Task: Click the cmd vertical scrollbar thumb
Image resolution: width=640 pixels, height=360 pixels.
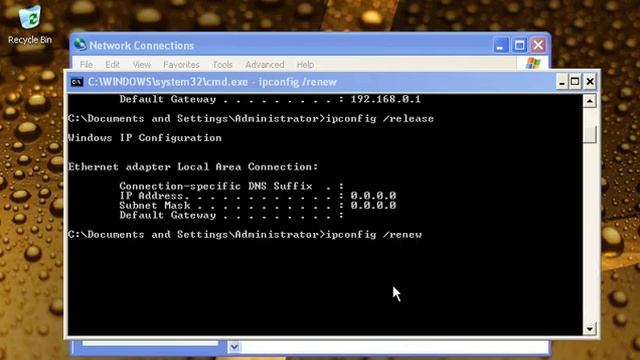Action: click(x=589, y=134)
